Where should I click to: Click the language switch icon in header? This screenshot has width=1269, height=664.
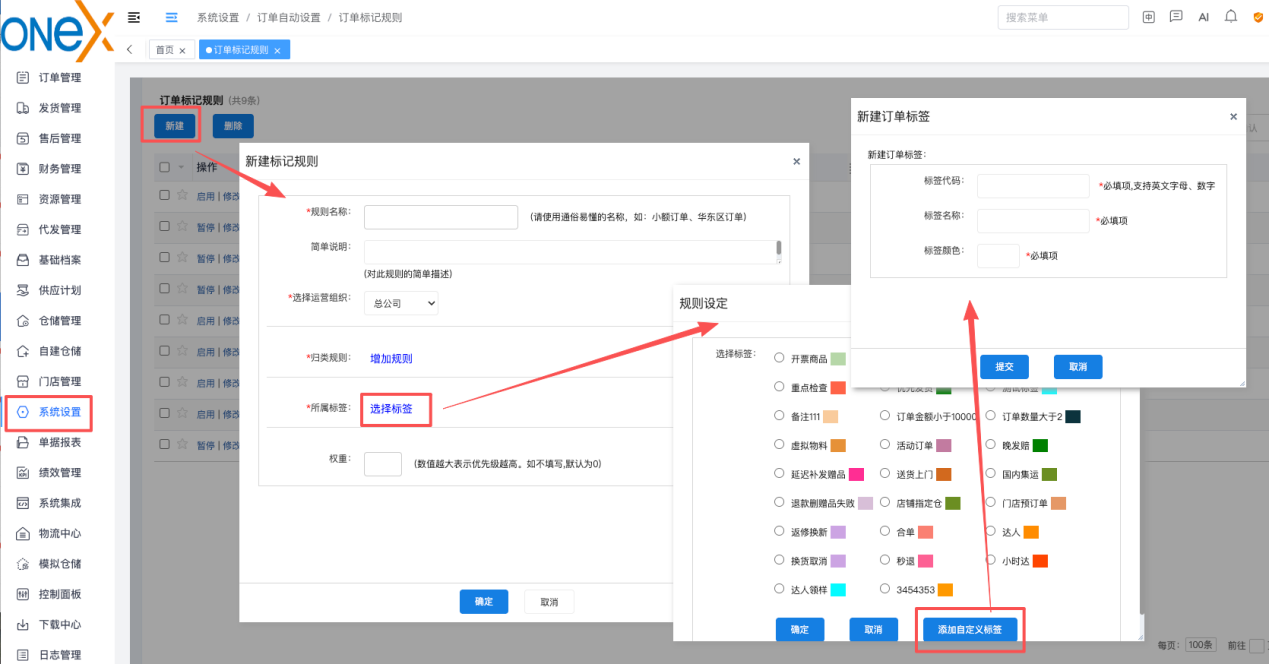point(1149,17)
